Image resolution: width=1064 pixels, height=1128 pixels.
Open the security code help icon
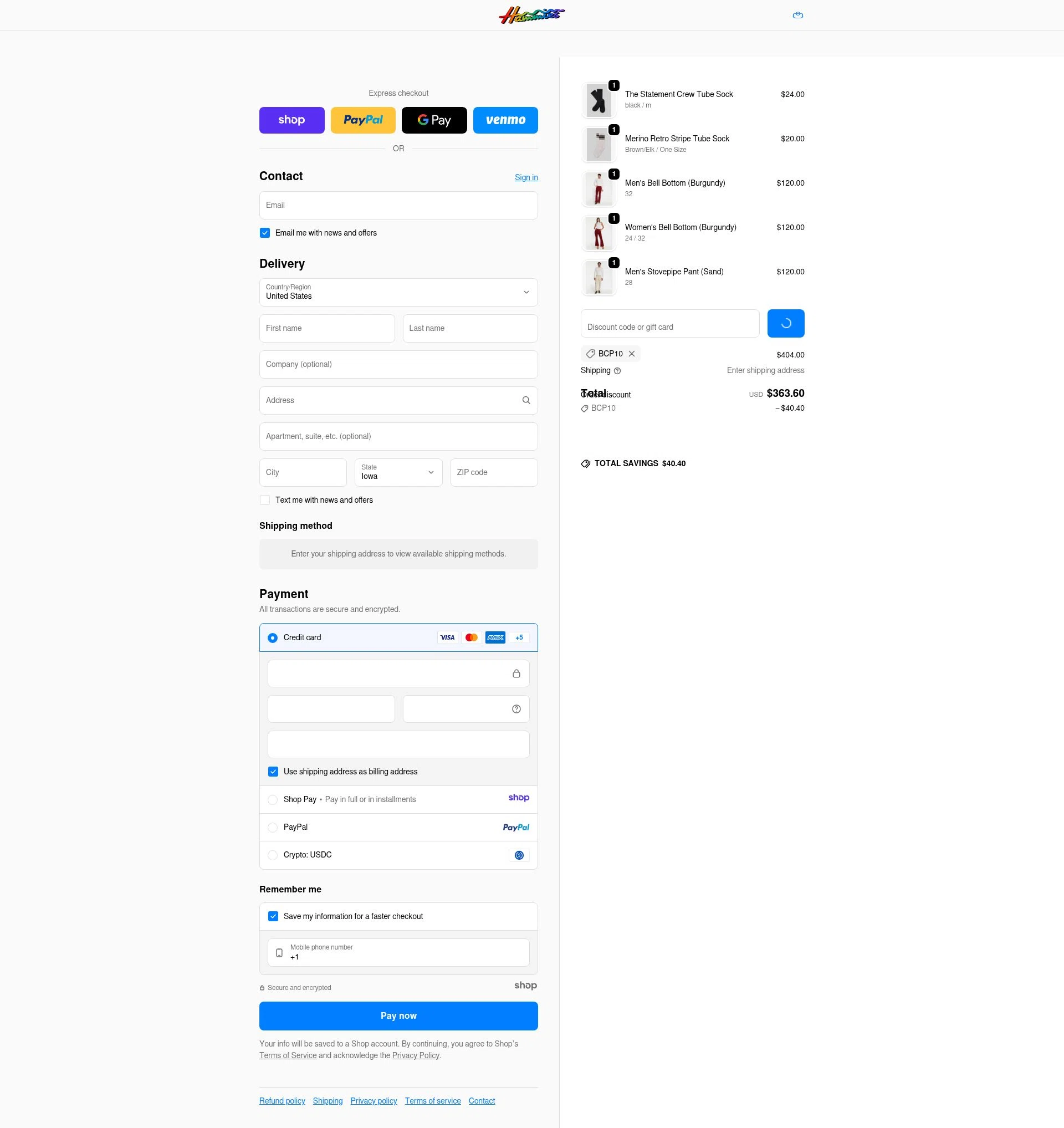click(x=515, y=708)
